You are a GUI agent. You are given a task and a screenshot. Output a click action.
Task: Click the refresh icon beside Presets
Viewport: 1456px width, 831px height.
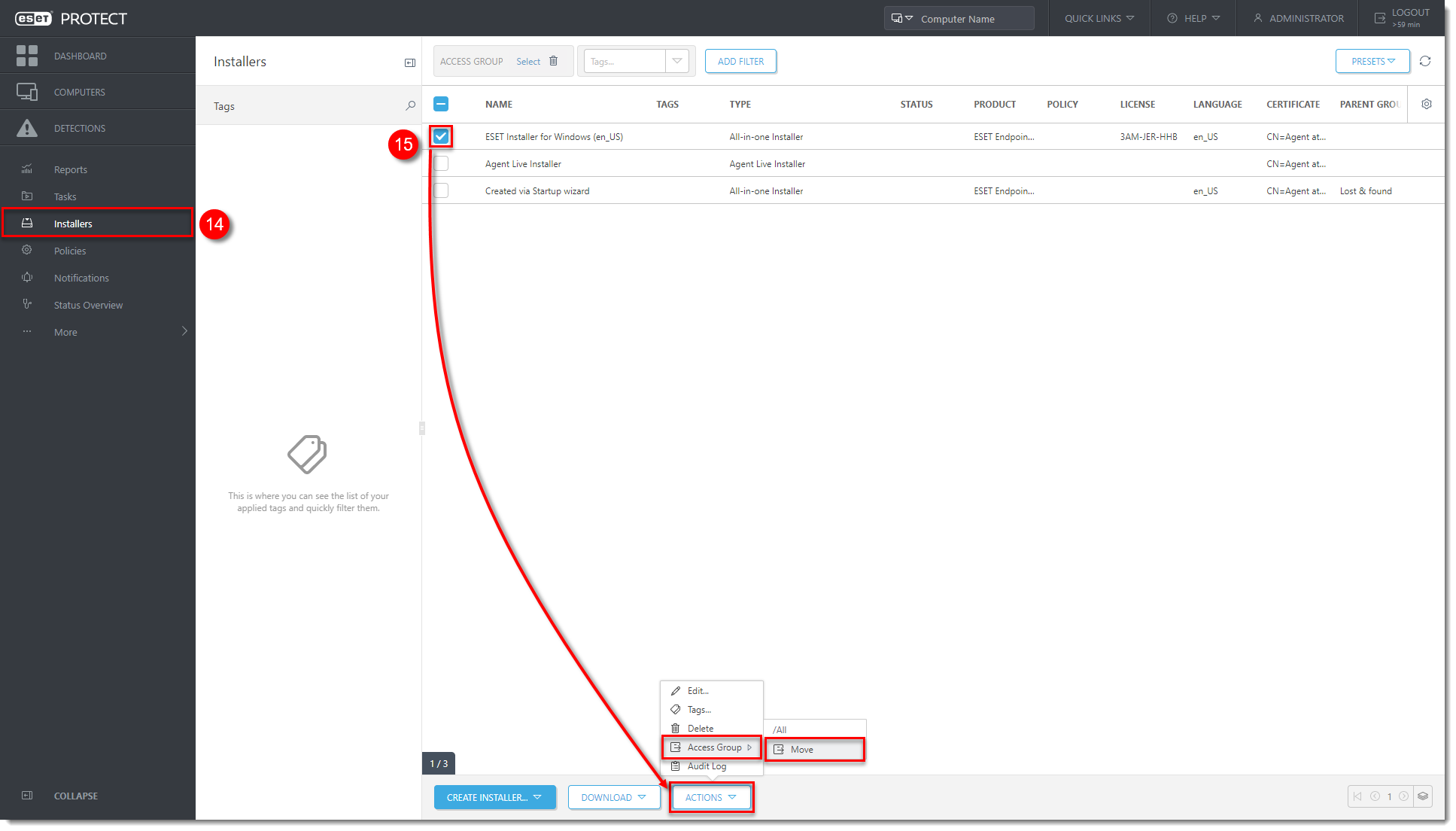coord(1424,61)
